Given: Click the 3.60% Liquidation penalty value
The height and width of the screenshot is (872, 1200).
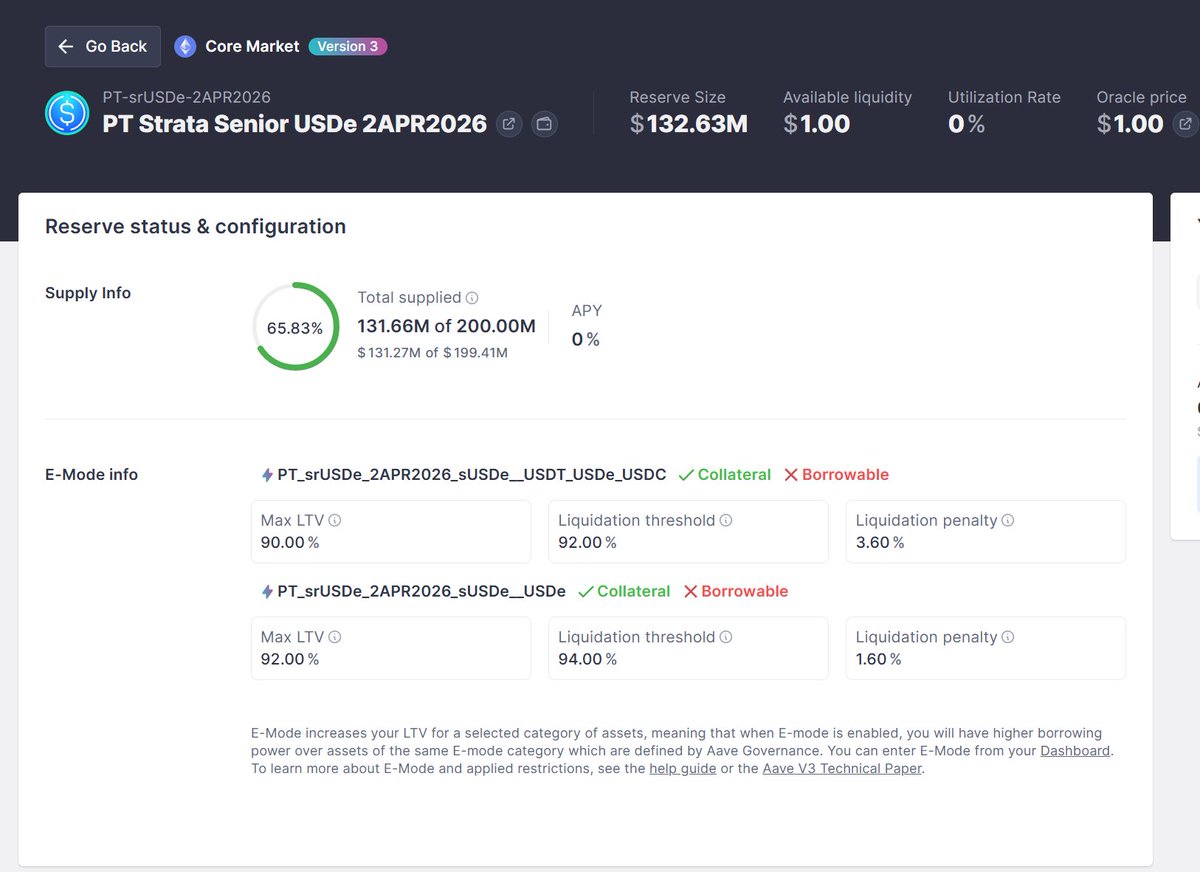Looking at the screenshot, I should click(880, 543).
